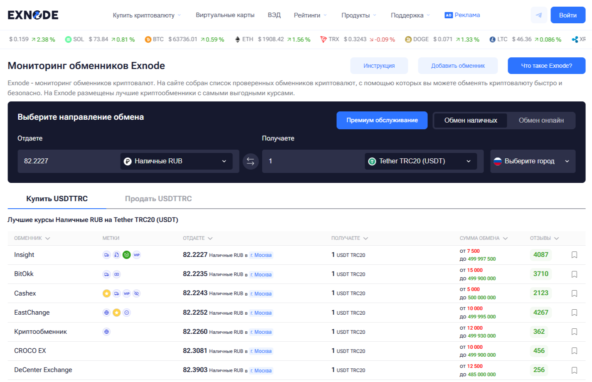
Task: Switch to Обмен наличных mode
Action: tap(470, 120)
